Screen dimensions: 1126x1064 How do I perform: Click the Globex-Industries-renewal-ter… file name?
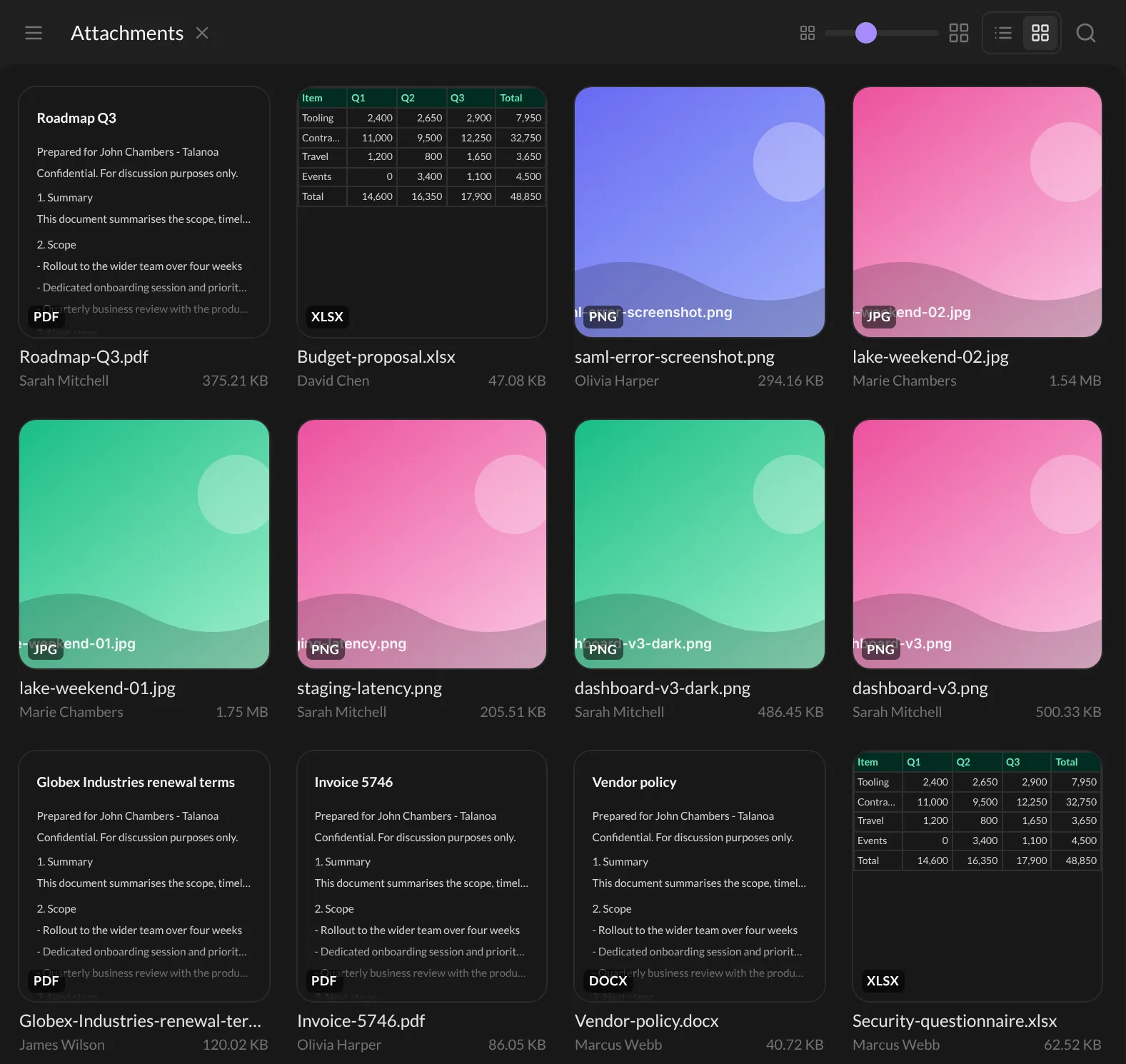(141, 1020)
